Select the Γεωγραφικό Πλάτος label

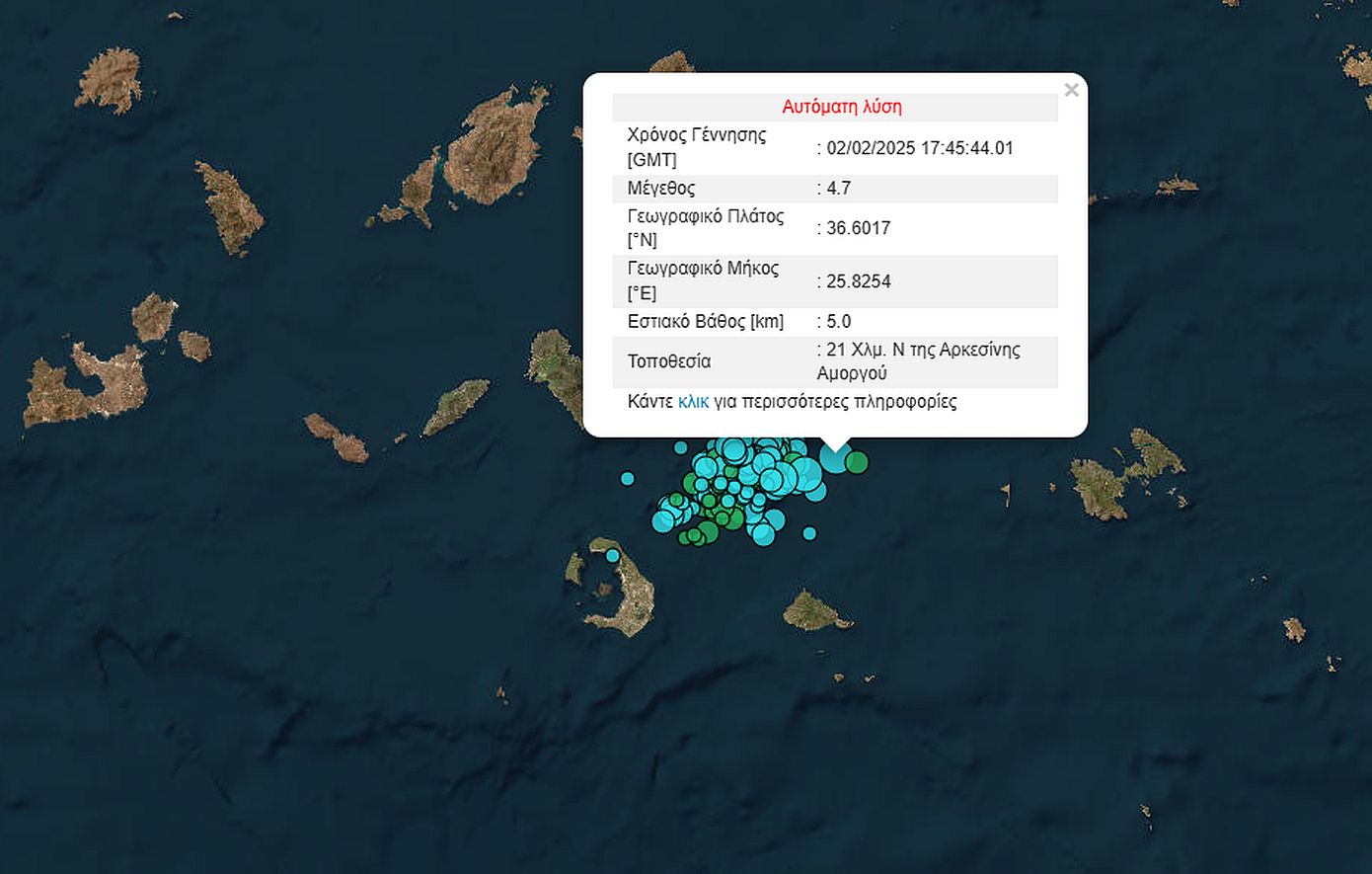(706, 216)
